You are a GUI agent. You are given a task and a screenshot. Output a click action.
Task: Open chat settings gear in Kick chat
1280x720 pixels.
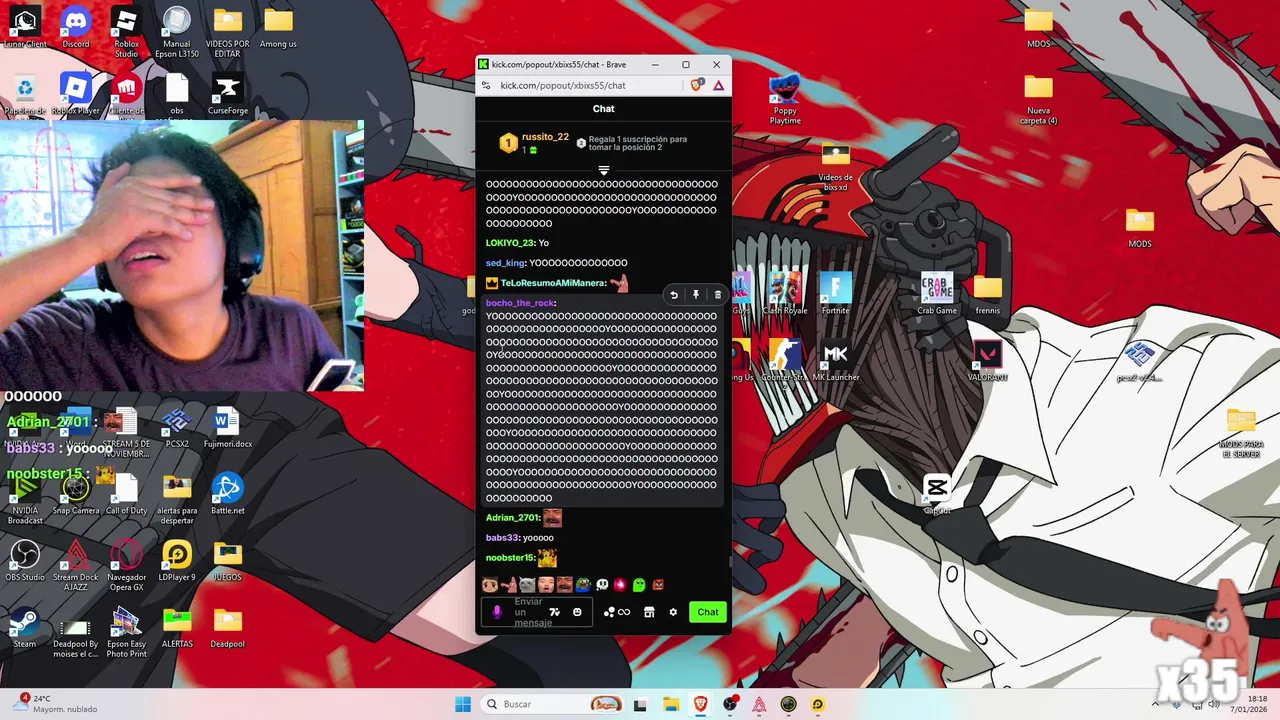(x=673, y=612)
